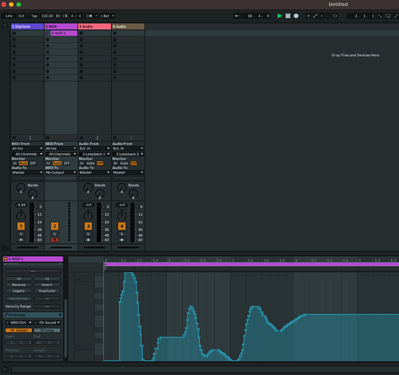Toggle the loop switch icon
The width and height of the screenshot is (399, 375).
(388, 16)
